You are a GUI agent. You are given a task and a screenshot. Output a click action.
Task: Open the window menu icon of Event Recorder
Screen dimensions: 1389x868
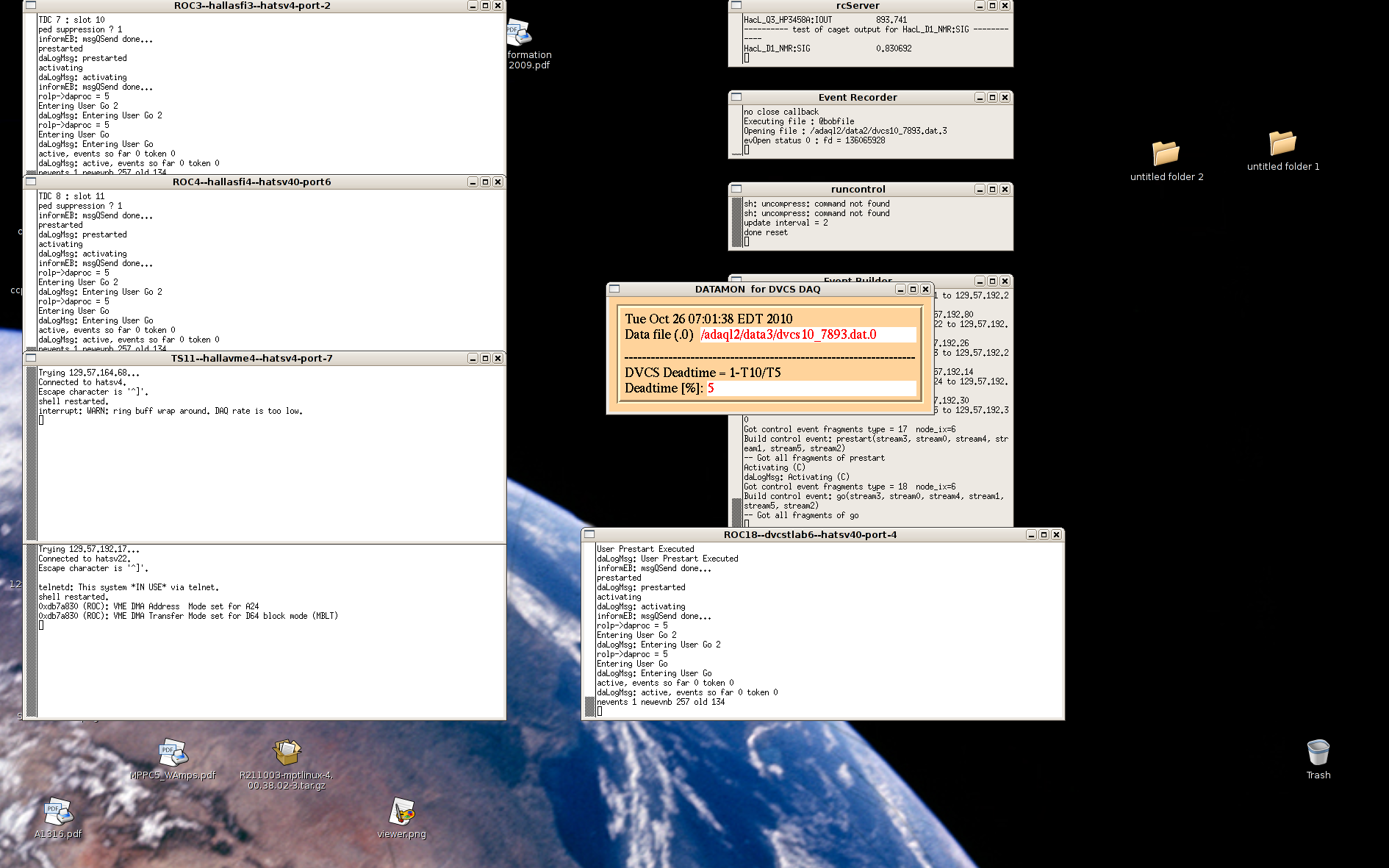(x=736, y=97)
